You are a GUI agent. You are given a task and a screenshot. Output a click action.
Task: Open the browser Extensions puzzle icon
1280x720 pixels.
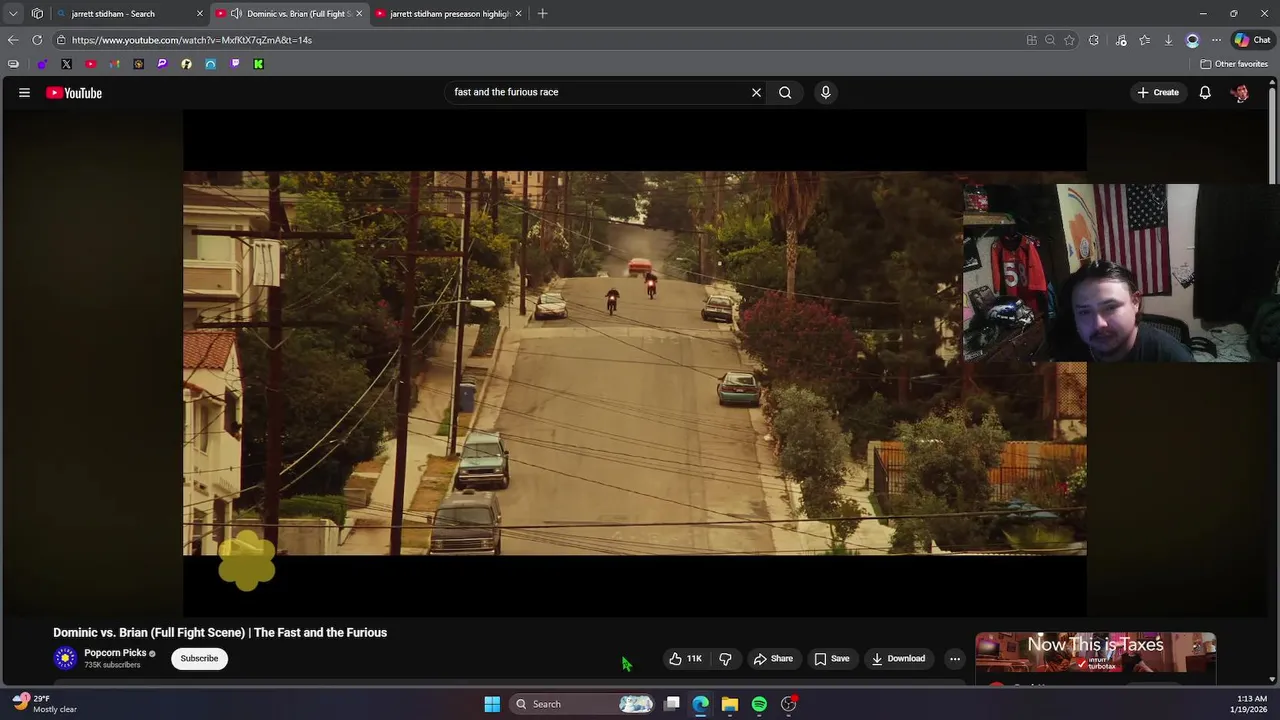point(1094,40)
